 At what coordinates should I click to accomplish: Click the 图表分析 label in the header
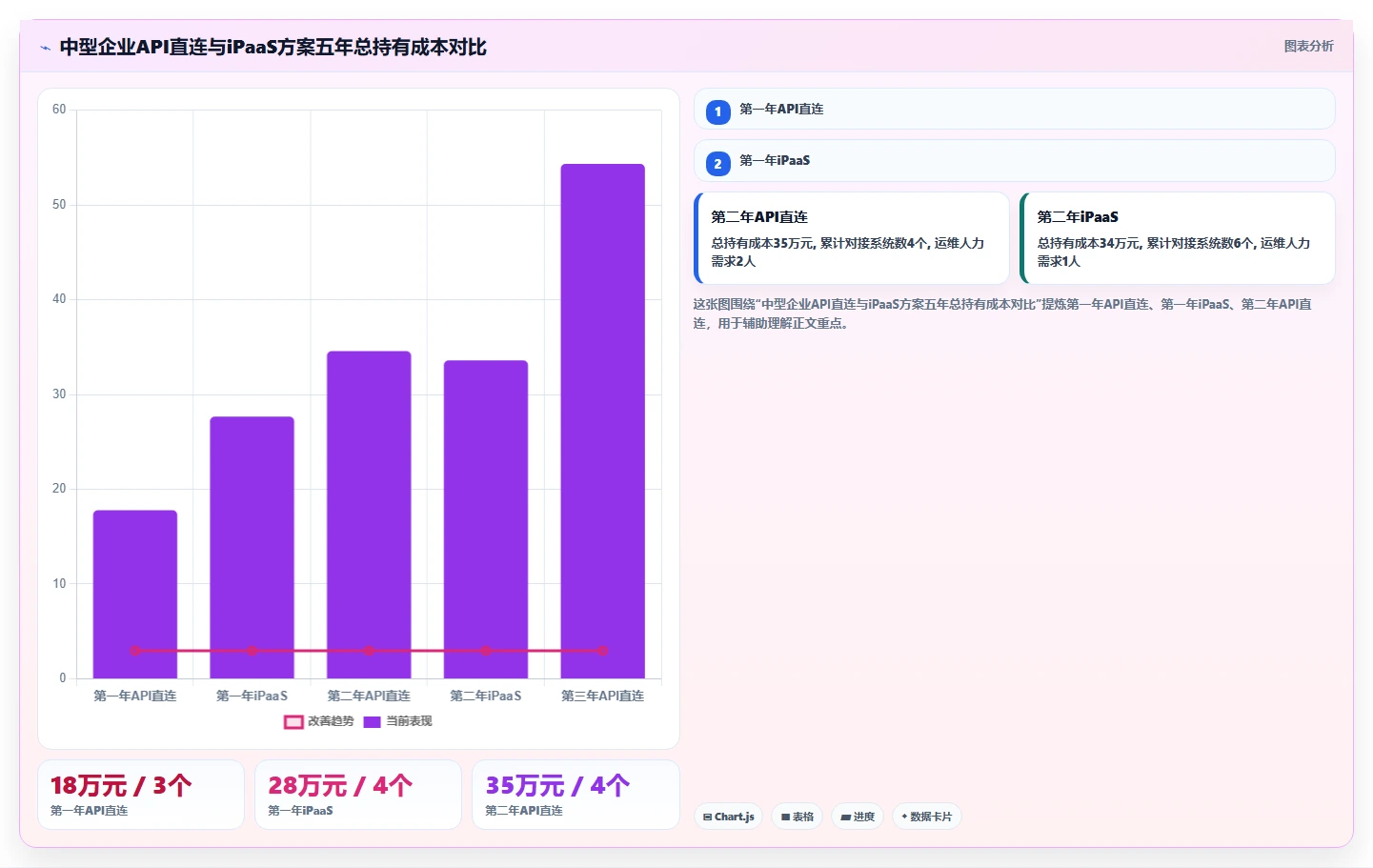pos(1308,46)
